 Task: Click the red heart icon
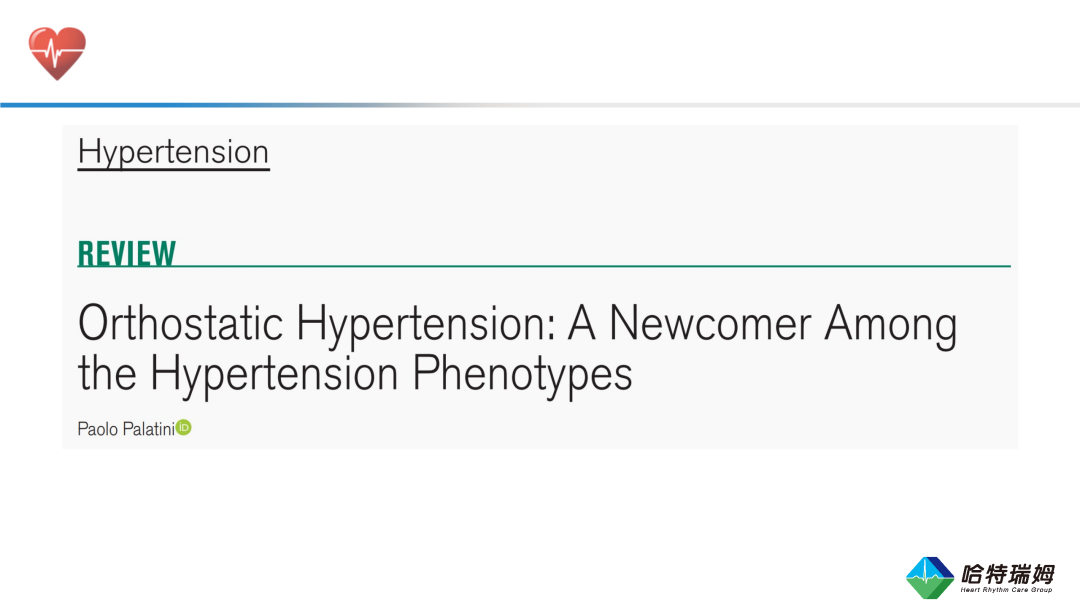point(57,53)
